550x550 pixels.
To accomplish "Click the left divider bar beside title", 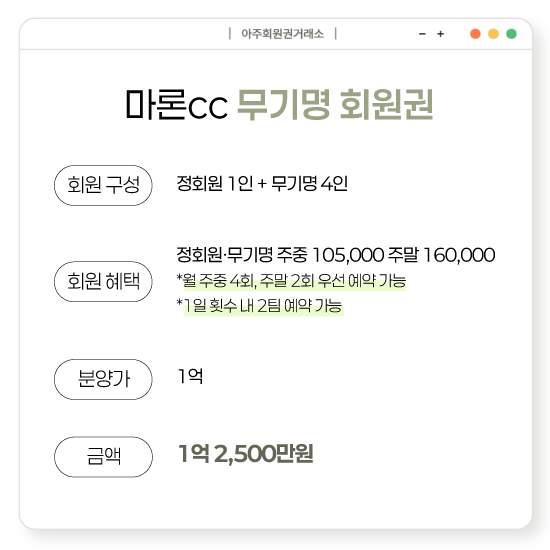I will tap(230, 34).
